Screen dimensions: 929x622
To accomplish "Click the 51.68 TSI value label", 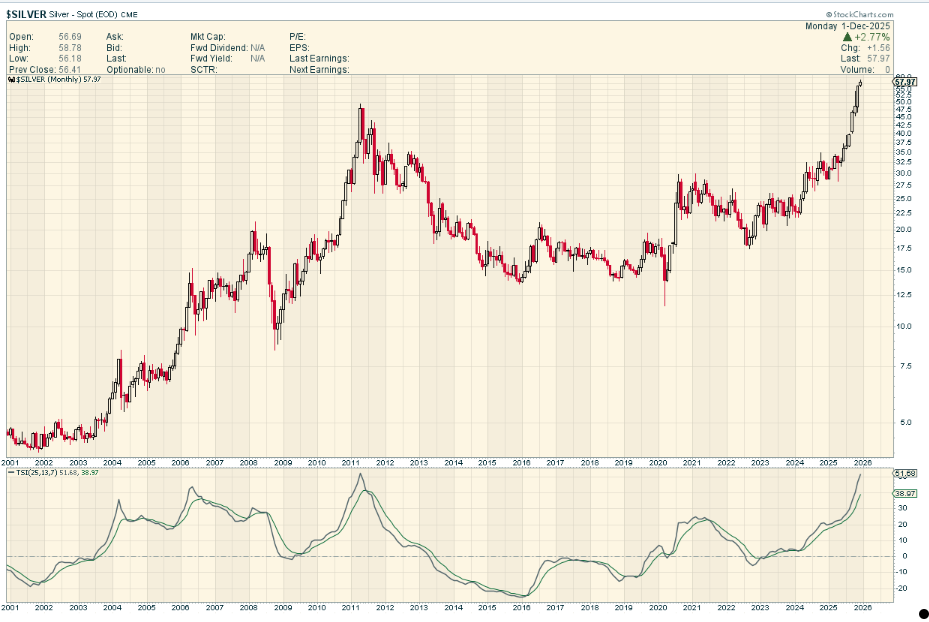I will pyautogui.click(x=905, y=474).
